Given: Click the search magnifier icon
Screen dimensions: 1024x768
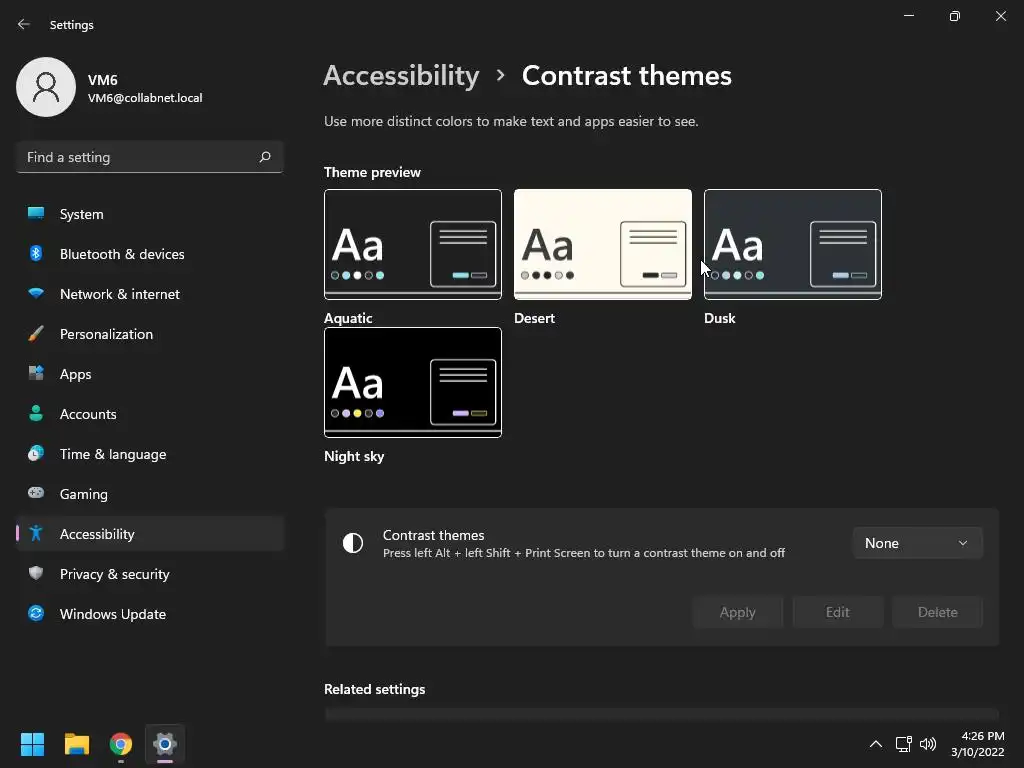Looking at the screenshot, I should coord(265,157).
